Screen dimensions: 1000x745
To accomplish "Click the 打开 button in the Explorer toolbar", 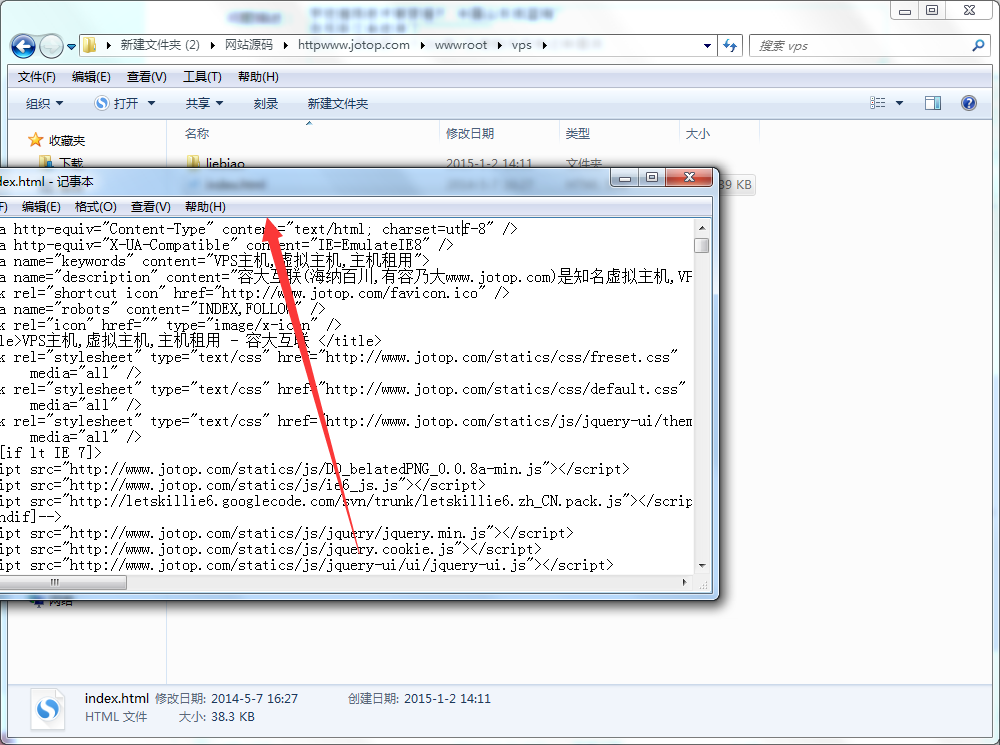I will coord(117,103).
